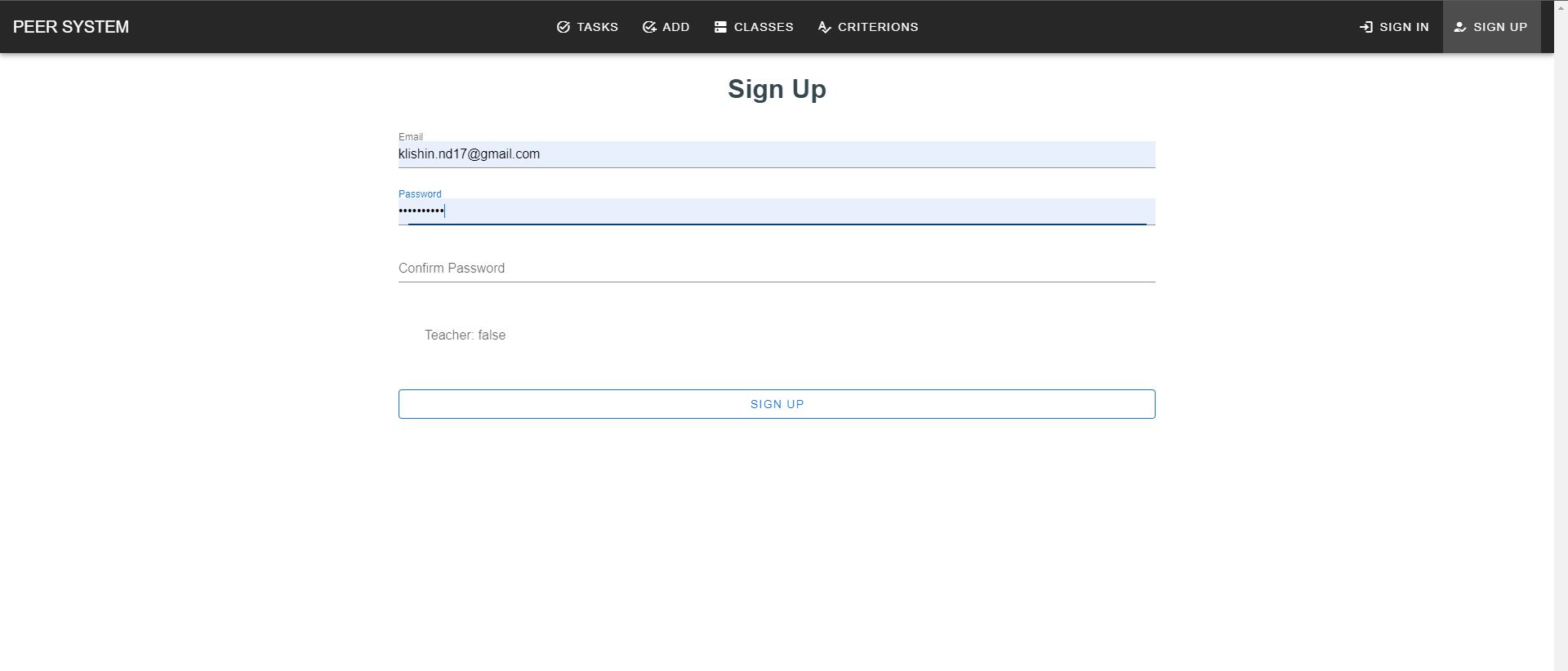Focus the Email input field
The width and height of the screenshot is (1568, 671).
[777, 154]
